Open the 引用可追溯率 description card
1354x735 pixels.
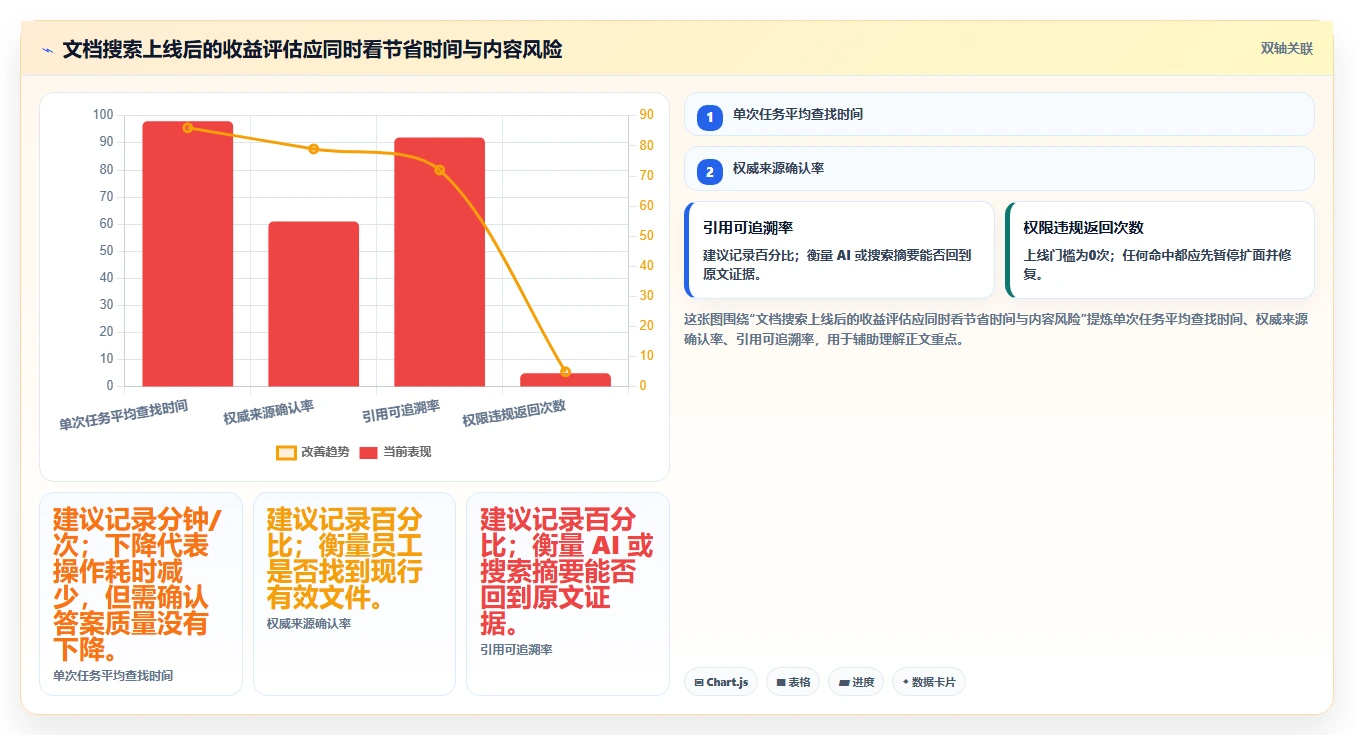tap(839, 250)
